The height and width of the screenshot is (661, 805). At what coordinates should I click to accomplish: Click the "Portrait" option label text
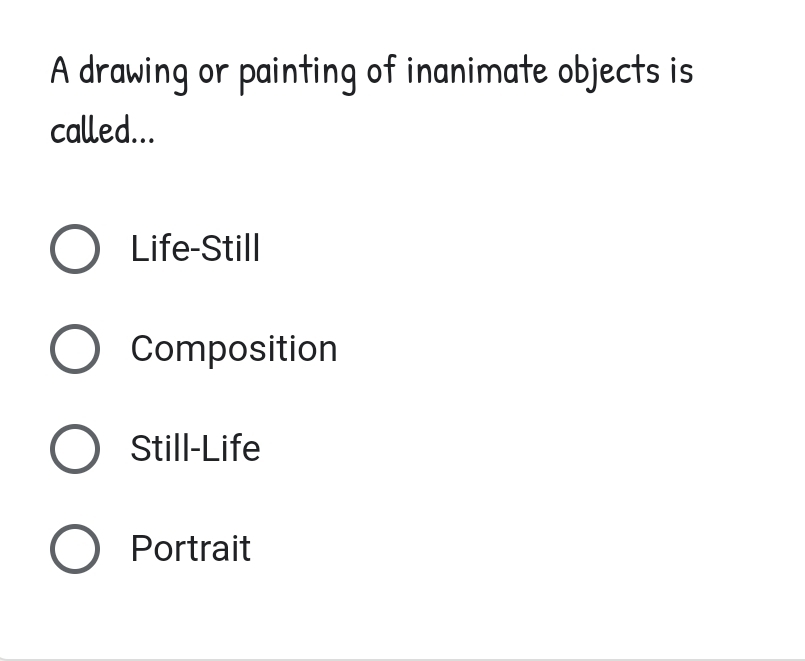click(x=191, y=549)
